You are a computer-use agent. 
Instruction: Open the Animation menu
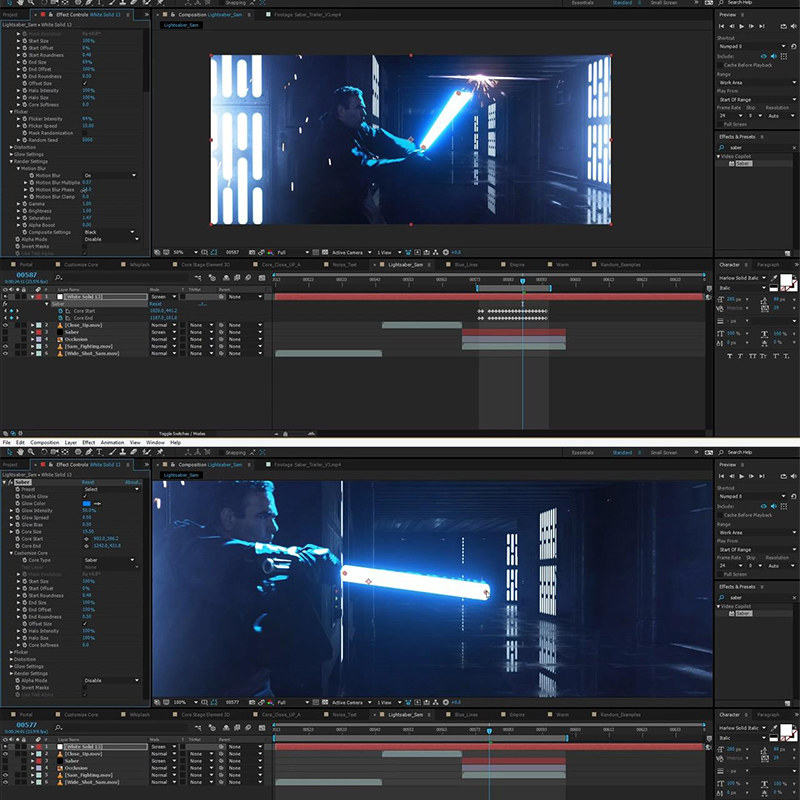(112, 443)
